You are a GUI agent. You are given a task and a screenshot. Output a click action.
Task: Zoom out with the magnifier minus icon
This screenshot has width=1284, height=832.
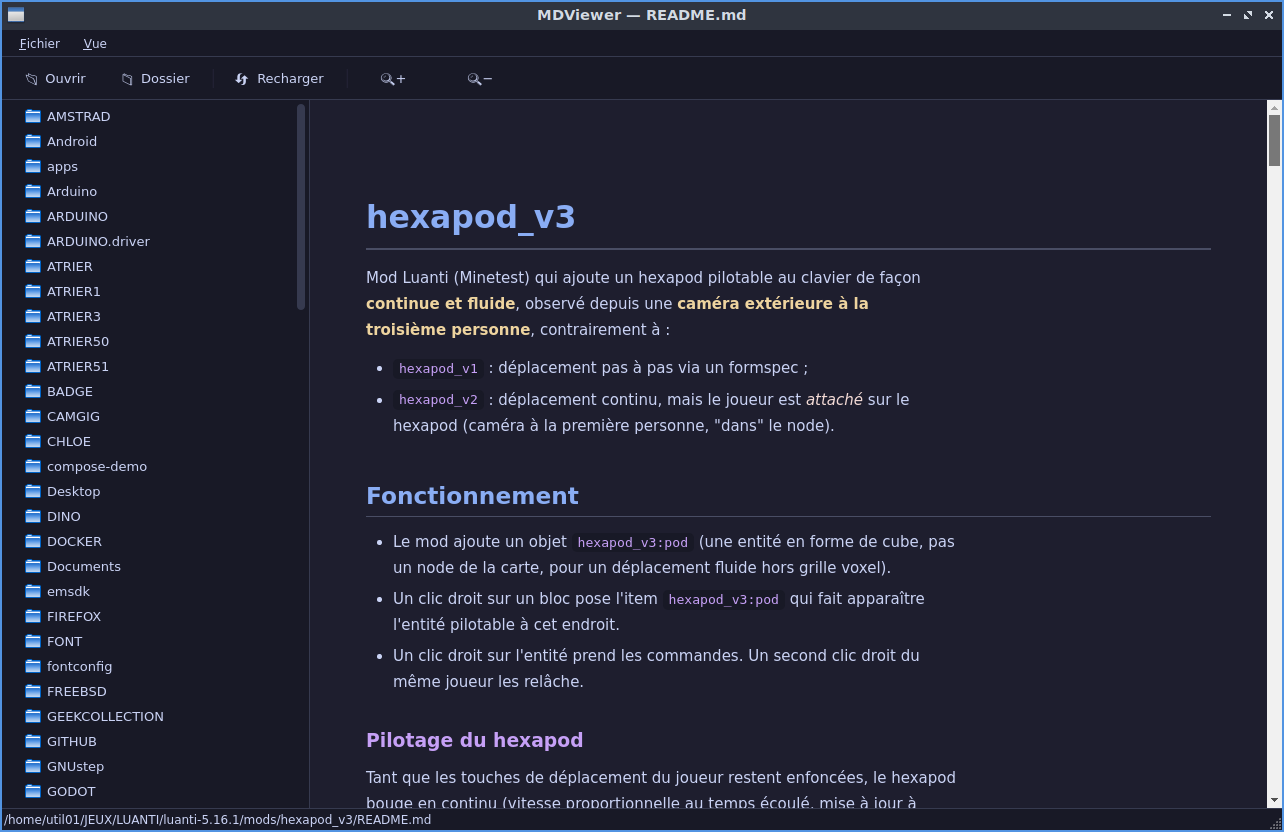pyautogui.click(x=480, y=79)
